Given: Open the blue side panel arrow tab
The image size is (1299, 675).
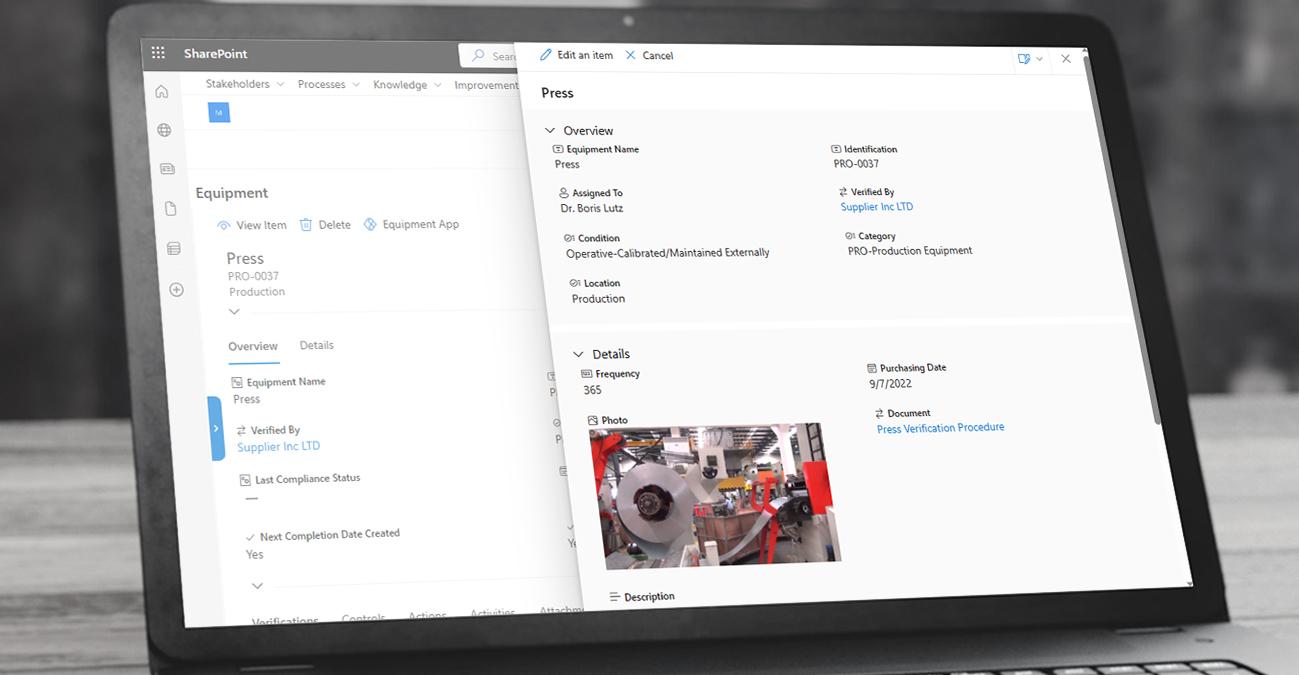Looking at the screenshot, I should coord(216,428).
